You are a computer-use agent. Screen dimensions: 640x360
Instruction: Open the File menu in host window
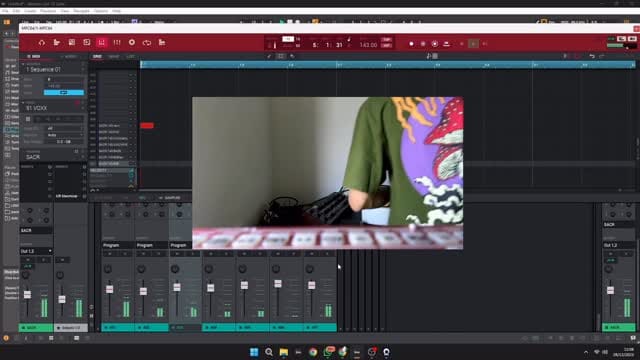[x=5, y=11]
